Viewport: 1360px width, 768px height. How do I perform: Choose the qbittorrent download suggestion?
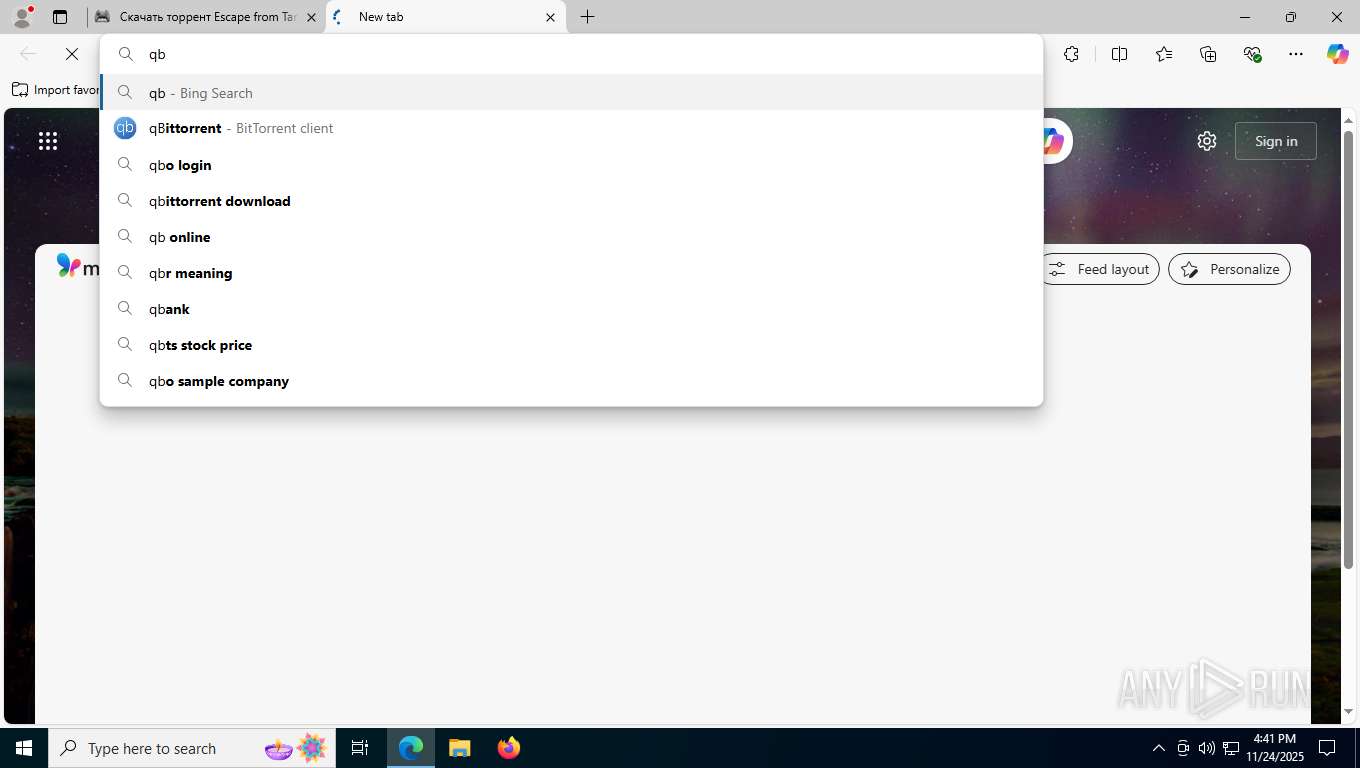tap(571, 201)
